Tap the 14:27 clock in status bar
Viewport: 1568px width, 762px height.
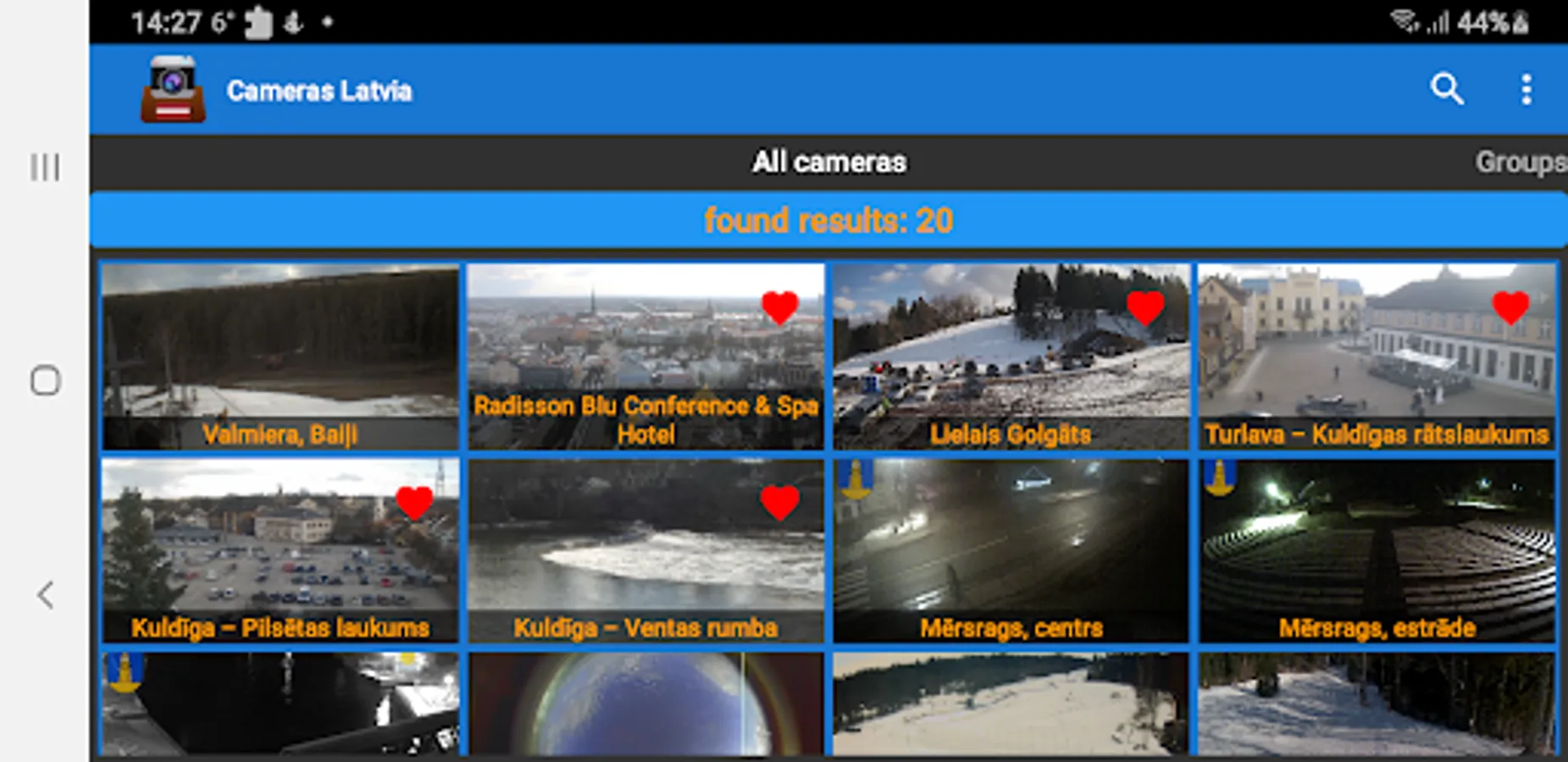coord(167,22)
